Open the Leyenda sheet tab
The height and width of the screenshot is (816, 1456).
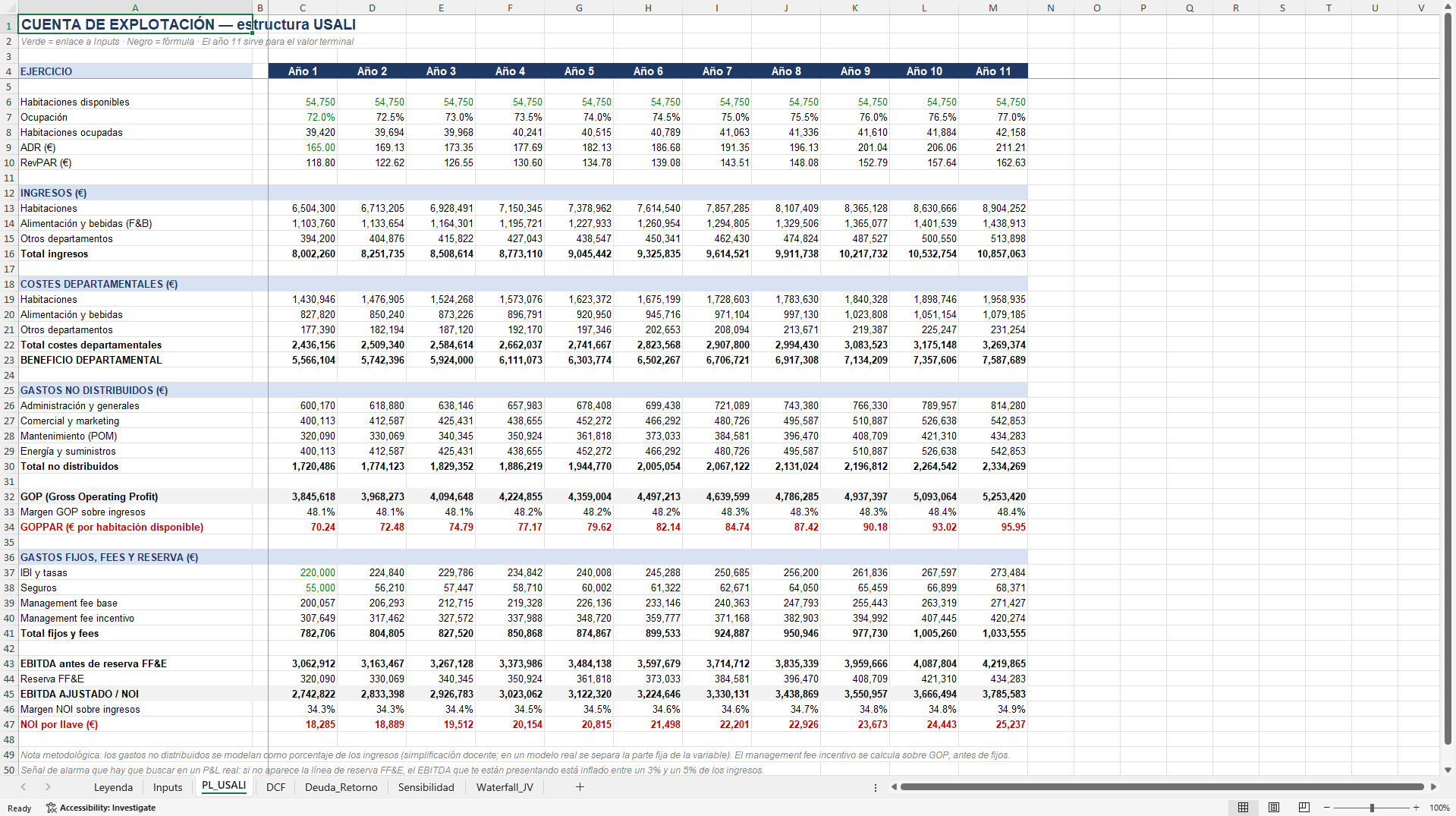click(x=113, y=787)
